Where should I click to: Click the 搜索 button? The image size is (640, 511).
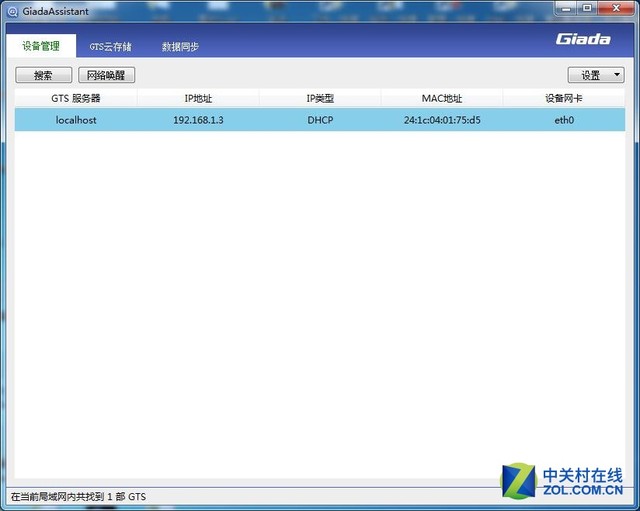pyautogui.click(x=44, y=75)
